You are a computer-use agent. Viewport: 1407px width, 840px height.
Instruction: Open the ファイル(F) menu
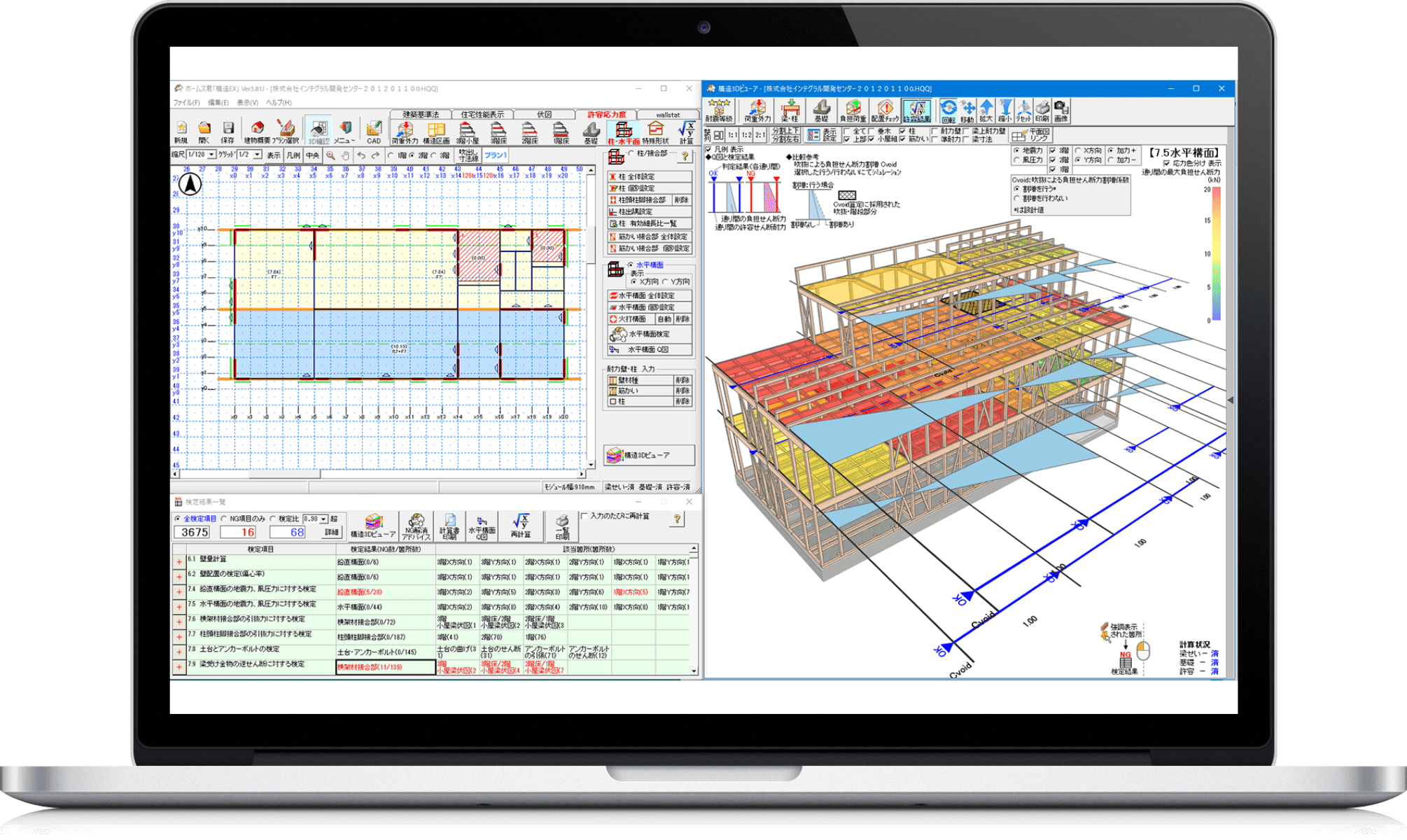click(x=186, y=103)
